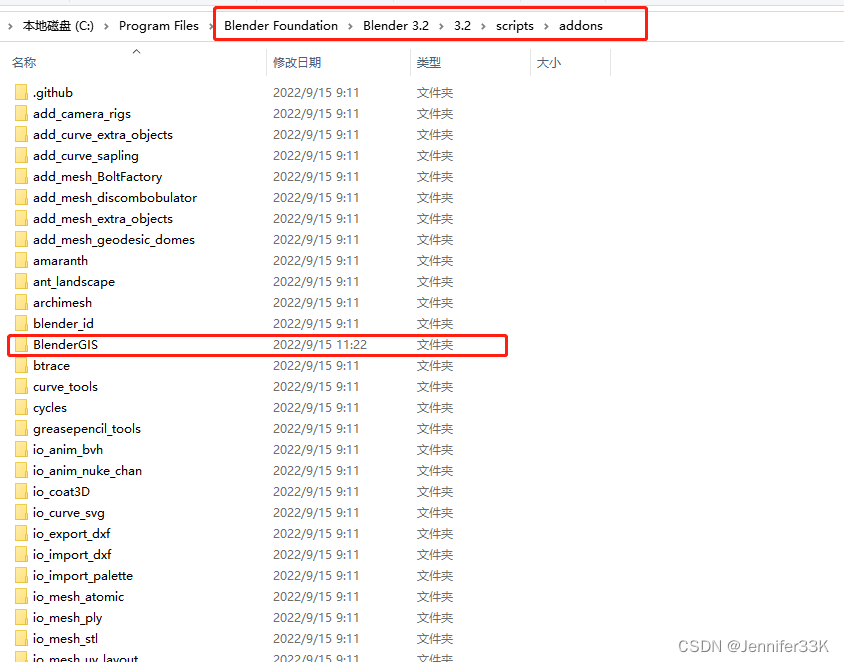The image size is (844, 662).
Task: Click the 文件夹 type of btrace
Action: [x=435, y=365]
